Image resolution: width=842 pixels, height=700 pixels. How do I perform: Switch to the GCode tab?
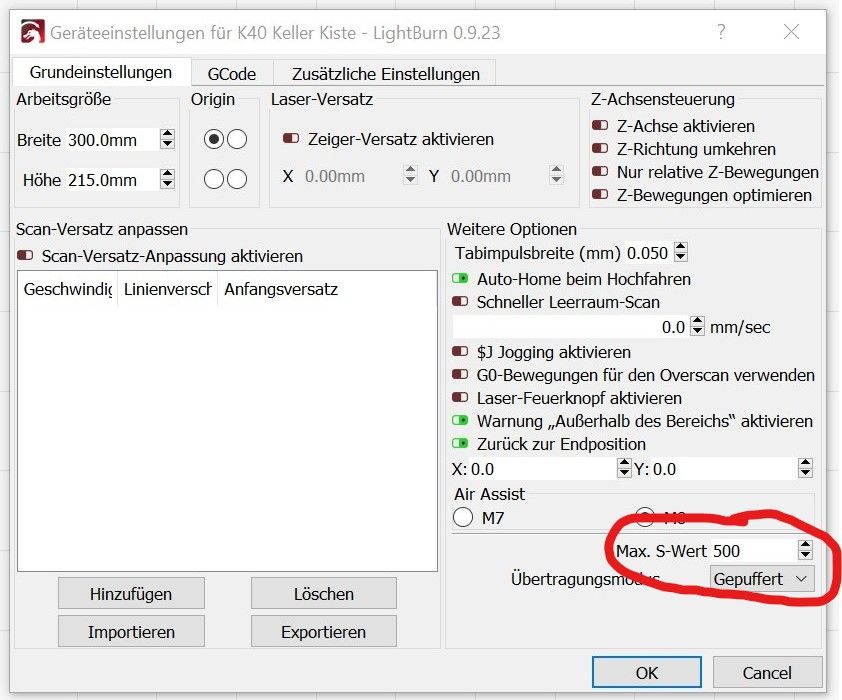coord(231,74)
